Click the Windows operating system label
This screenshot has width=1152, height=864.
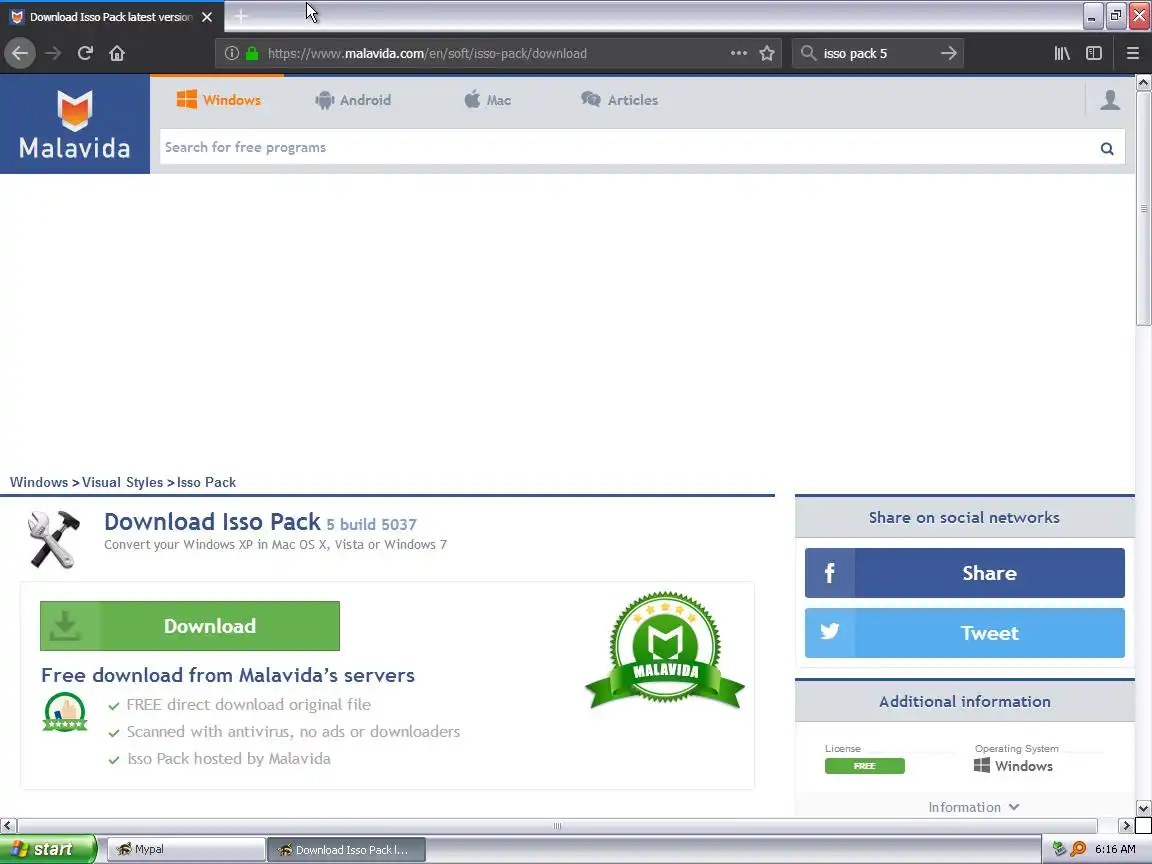[x=1013, y=766]
